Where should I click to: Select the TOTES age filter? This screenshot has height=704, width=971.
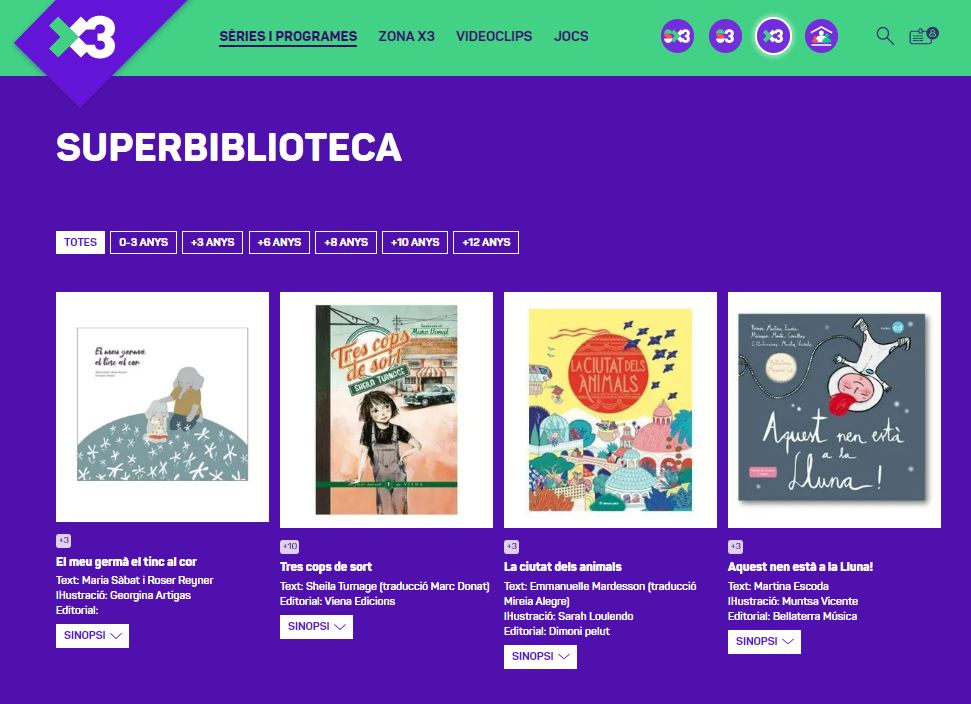[x=81, y=242]
